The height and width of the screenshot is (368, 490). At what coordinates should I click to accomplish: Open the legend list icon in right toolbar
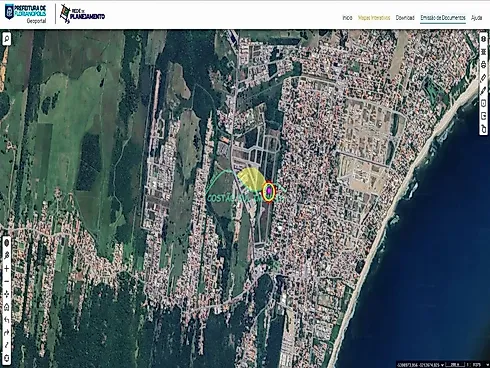[483, 52]
